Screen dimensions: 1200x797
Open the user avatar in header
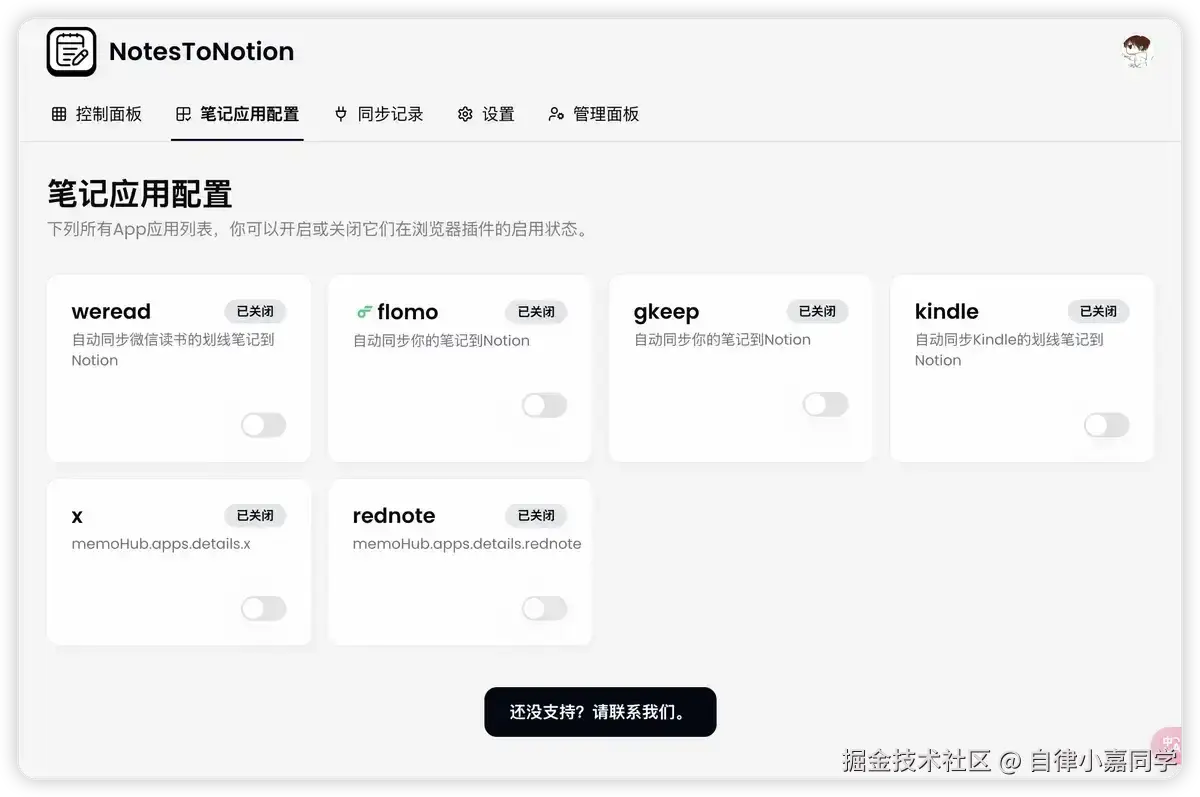click(x=1137, y=52)
